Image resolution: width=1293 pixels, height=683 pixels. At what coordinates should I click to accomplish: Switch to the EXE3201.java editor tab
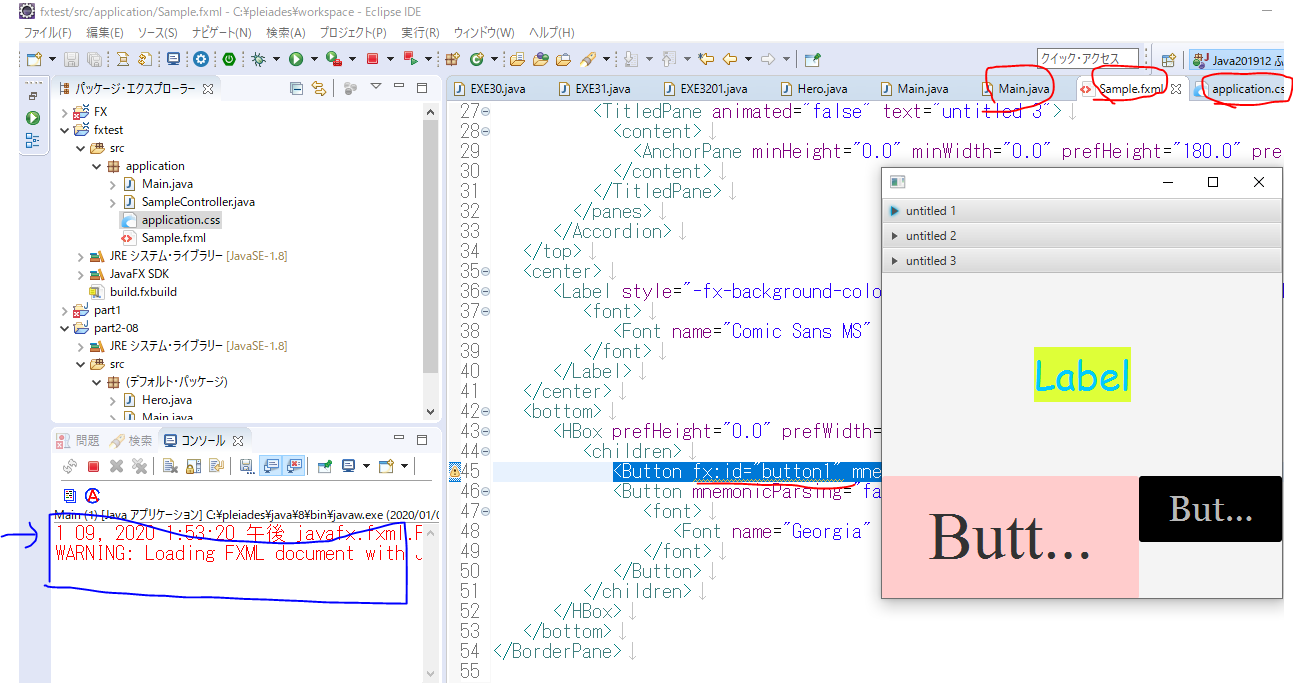pyautogui.click(x=712, y=89)
